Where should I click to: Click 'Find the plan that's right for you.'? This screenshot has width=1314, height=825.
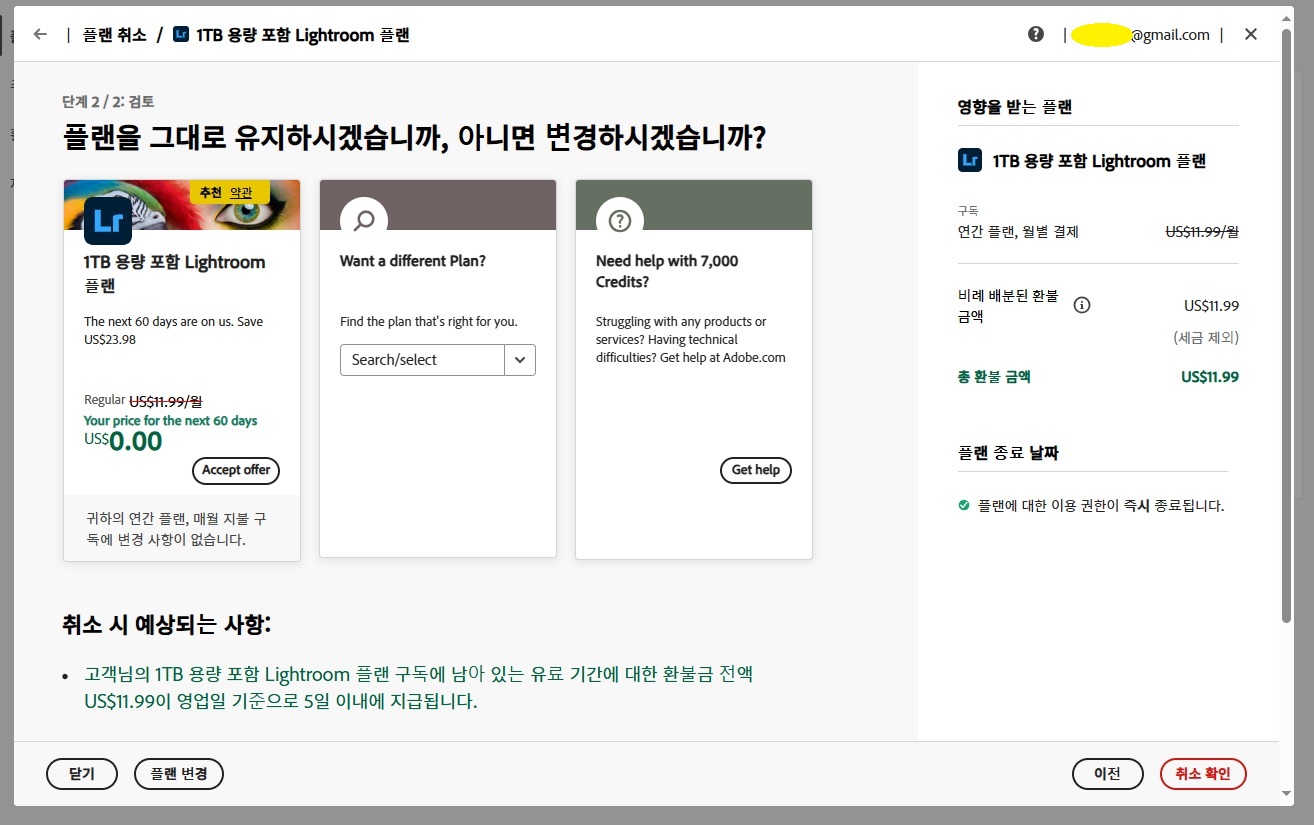coord(429,321)
